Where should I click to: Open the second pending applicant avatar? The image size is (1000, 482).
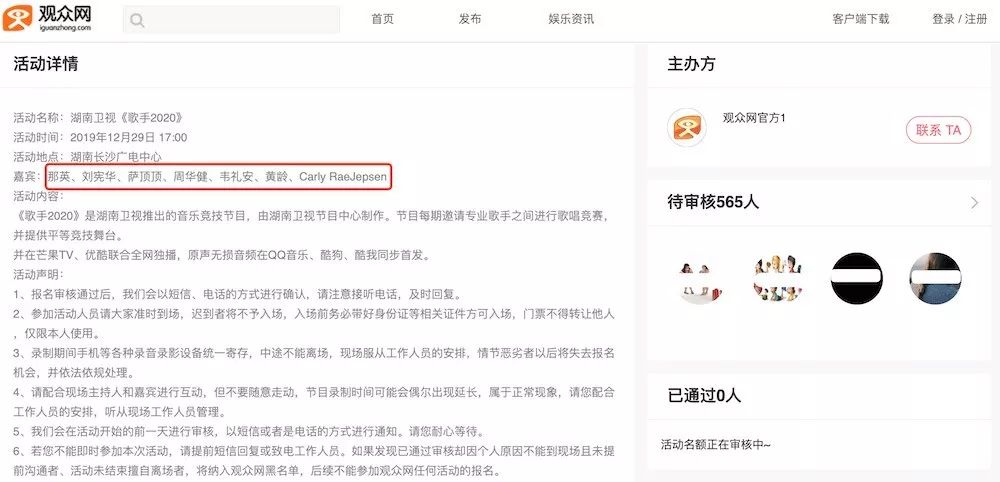778,279
